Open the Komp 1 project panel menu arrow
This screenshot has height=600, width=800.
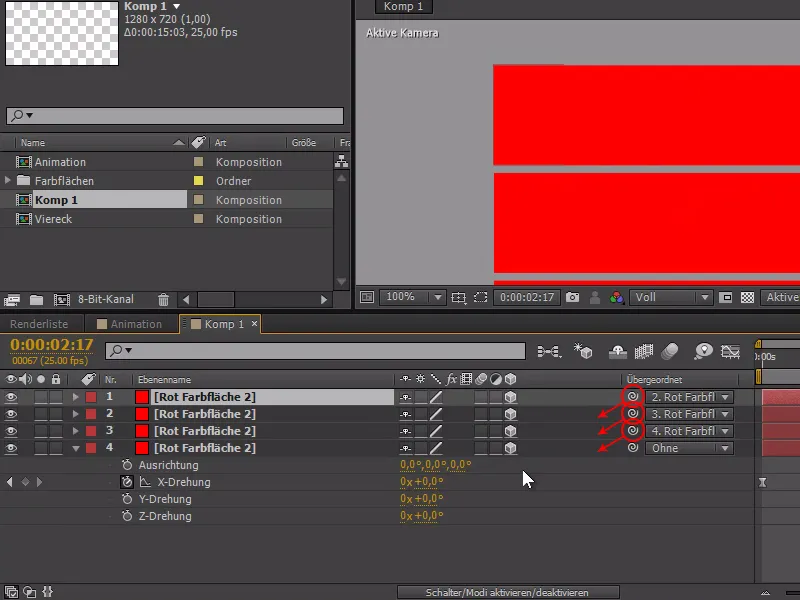coord(177,7)
